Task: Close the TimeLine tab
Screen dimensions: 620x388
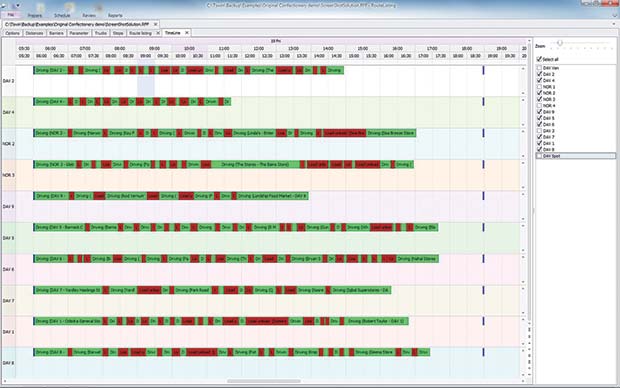Action: 187,33
